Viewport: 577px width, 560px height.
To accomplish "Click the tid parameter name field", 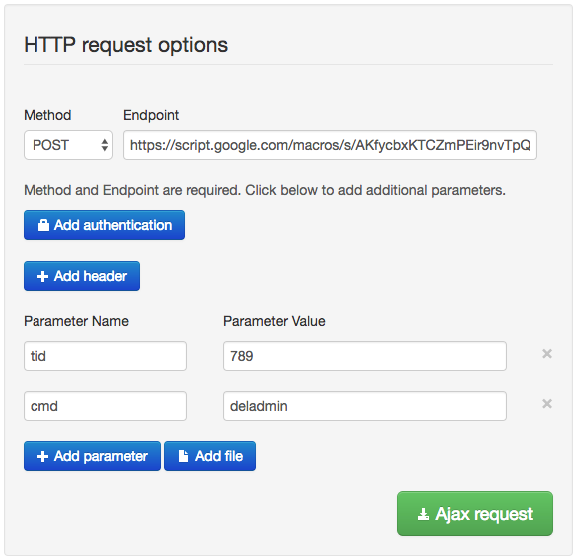I will 105,356.
